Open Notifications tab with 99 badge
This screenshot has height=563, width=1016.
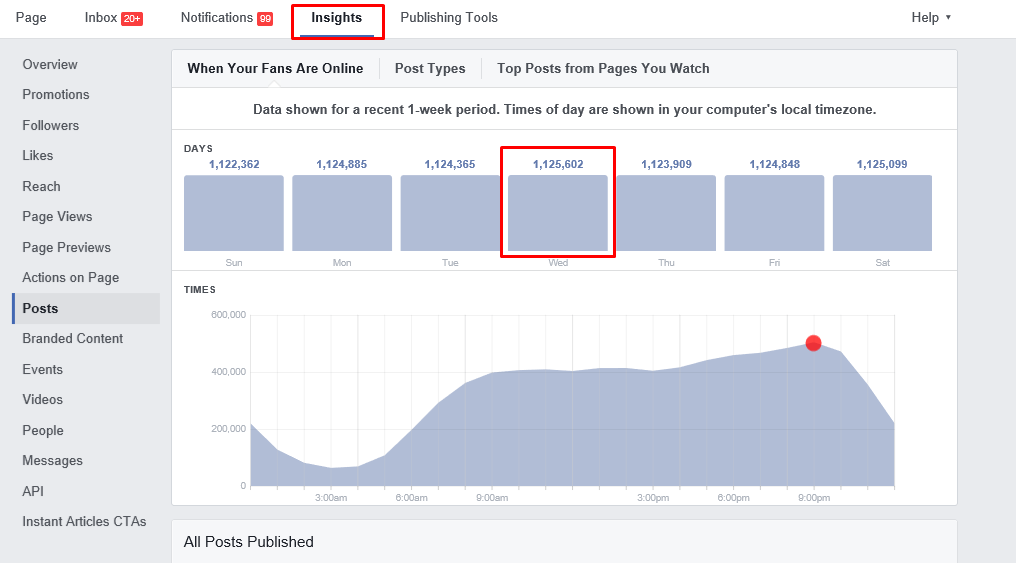coord(226,18)
